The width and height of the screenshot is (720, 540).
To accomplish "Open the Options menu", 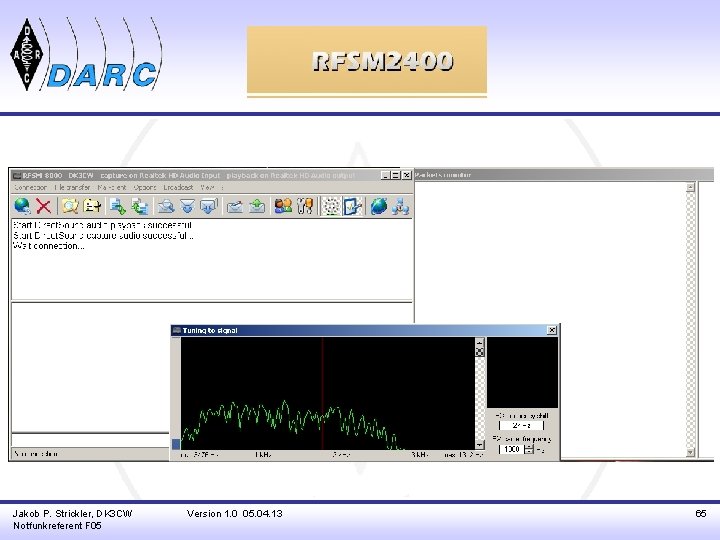I will pos(145,187).
